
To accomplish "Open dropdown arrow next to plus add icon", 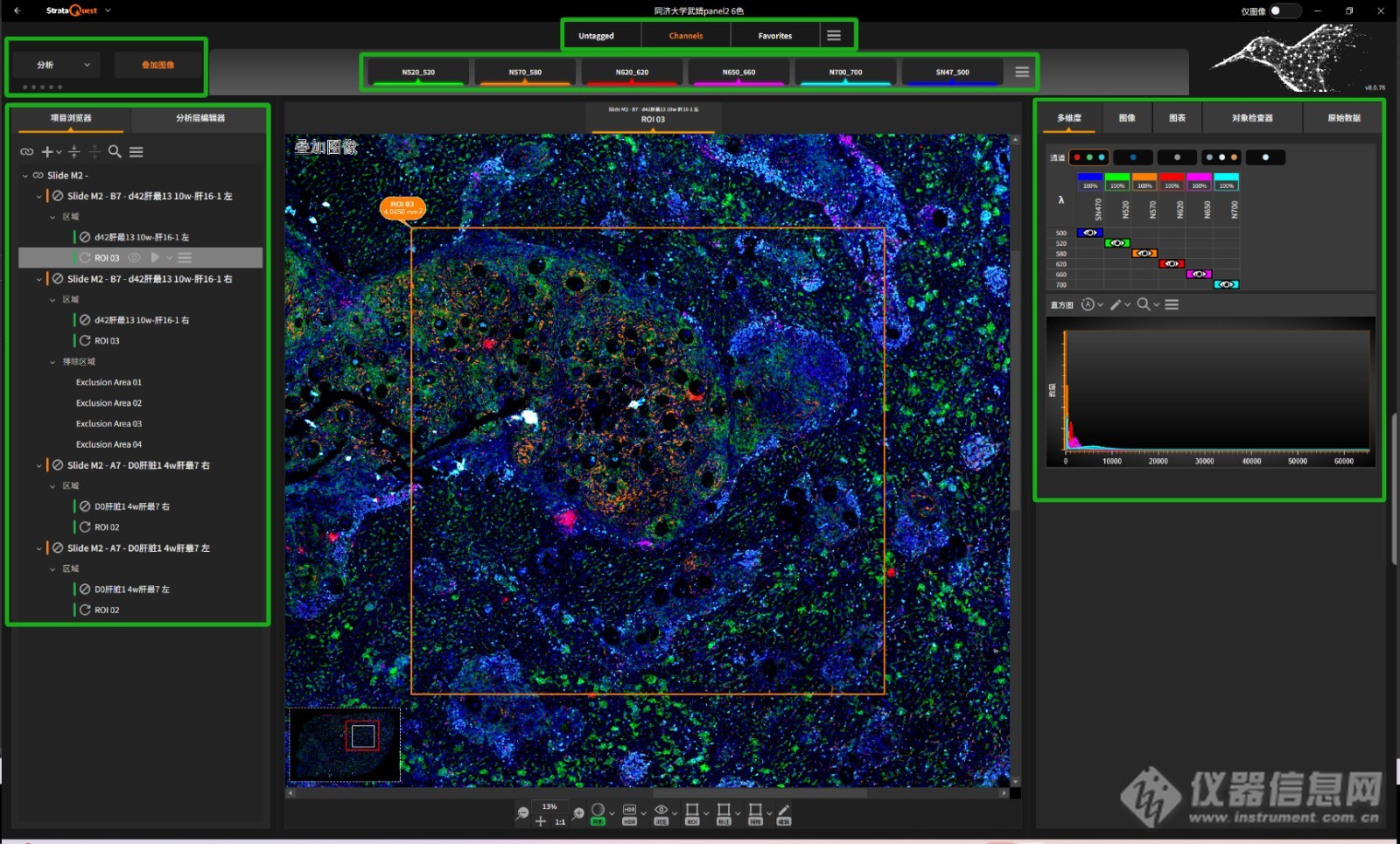I will pos(59,152).
